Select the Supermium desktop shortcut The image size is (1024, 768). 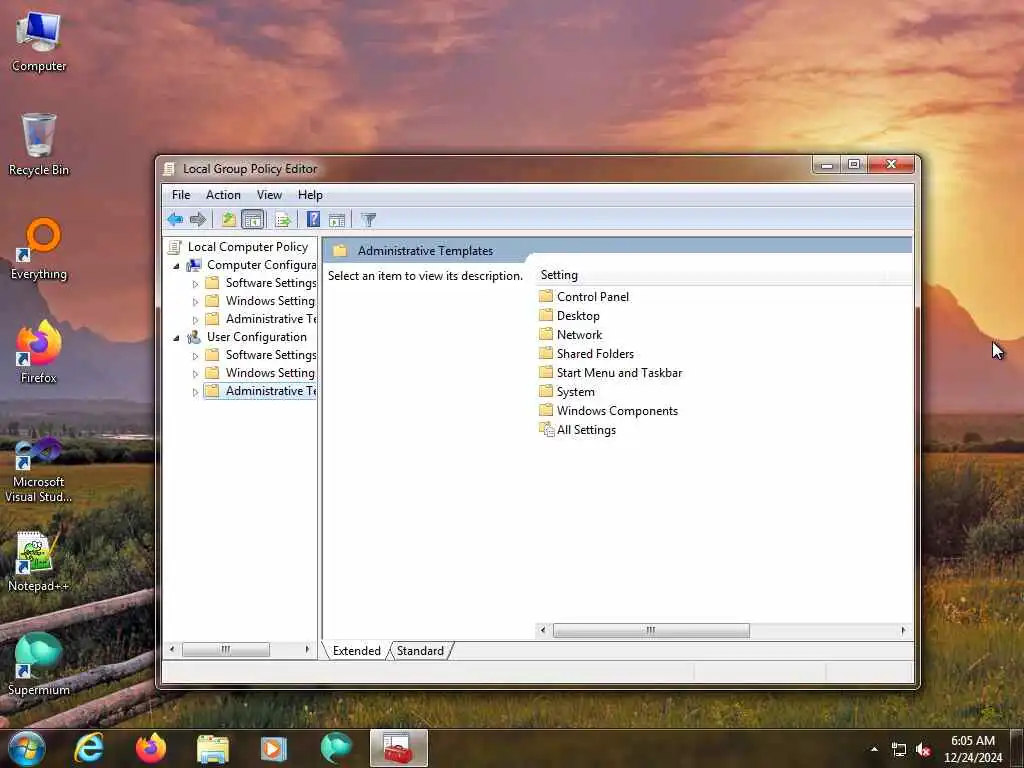pyautogui.click(x=39, y=665)
